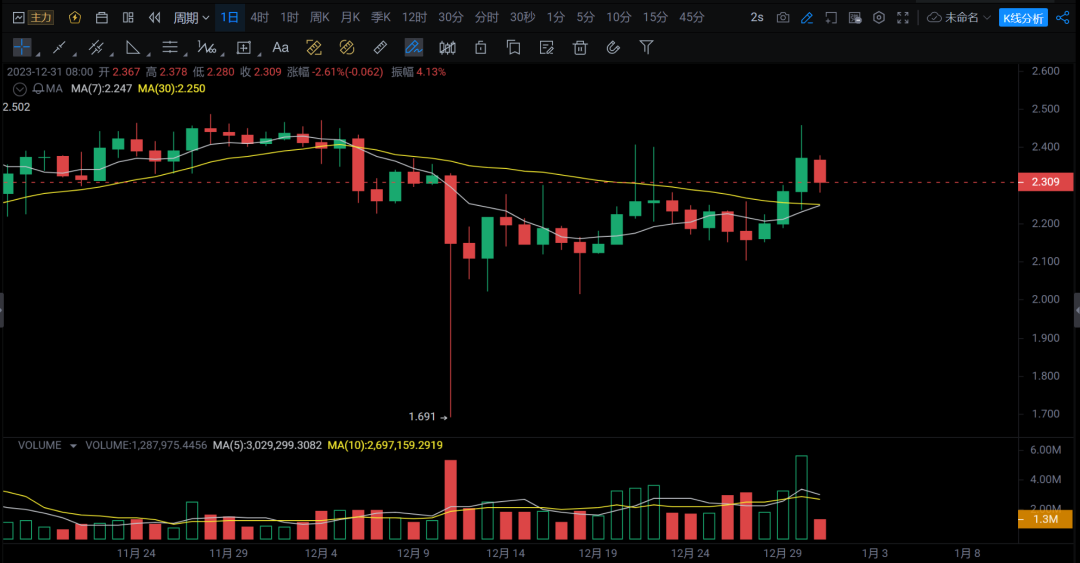Toggle the highlighted blue brush draw tool

click(x=413, y=47)
